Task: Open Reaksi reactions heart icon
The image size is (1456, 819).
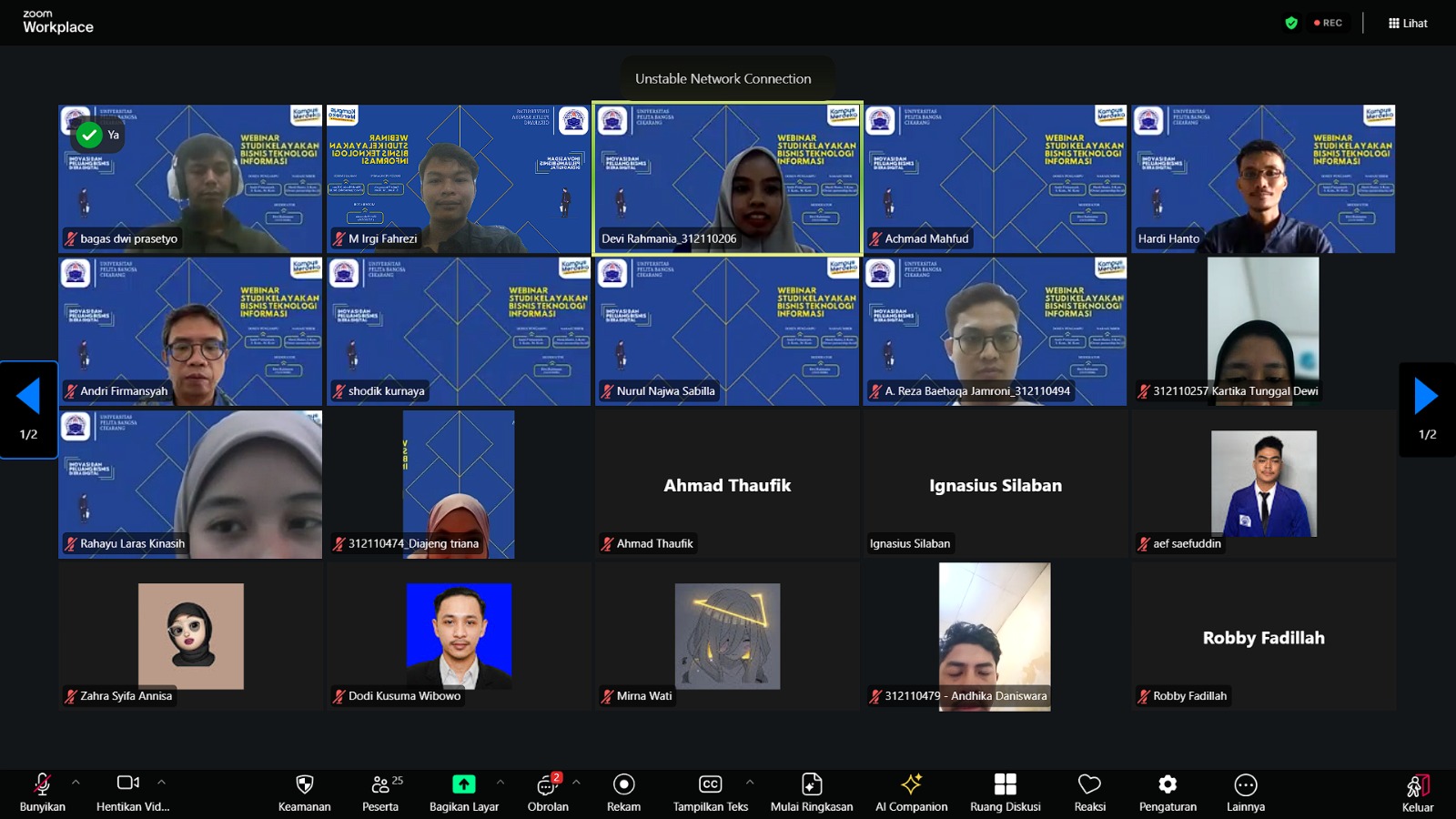Action: pos(1089,784)
